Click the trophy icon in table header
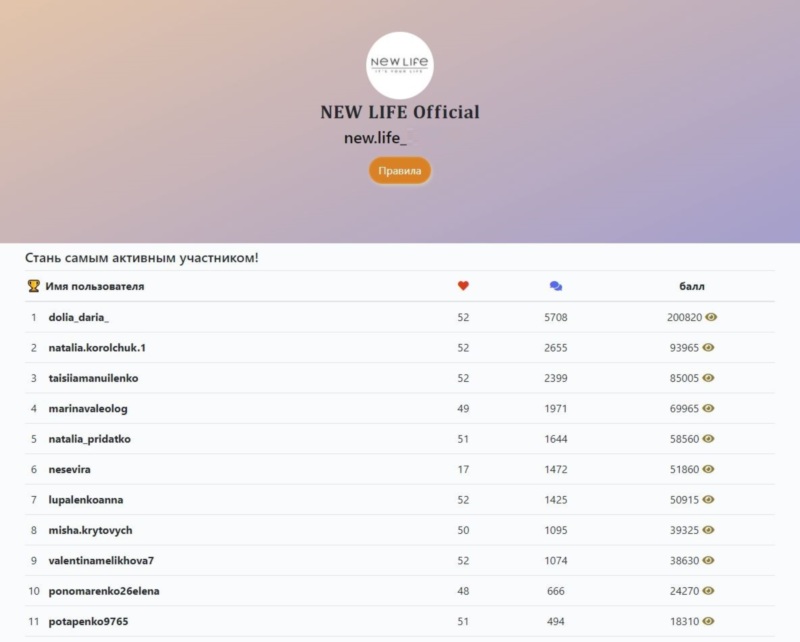 coord(33,286)
